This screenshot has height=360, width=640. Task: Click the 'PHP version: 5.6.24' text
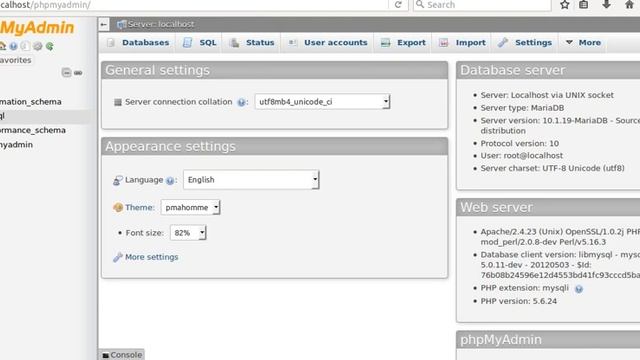pyautogui.click(x=518, y=301)
